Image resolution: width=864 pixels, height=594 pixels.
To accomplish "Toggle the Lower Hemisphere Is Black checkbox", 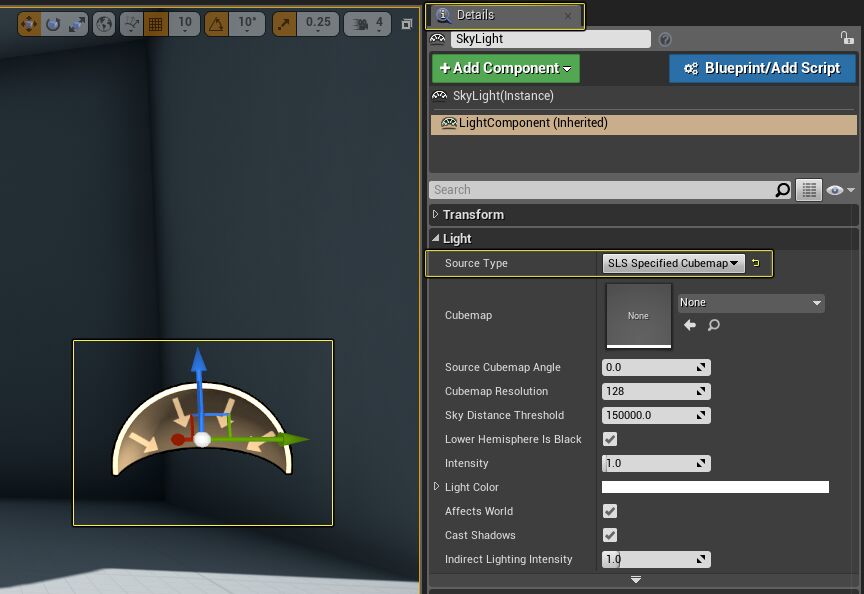I will (x=608, y=439).
